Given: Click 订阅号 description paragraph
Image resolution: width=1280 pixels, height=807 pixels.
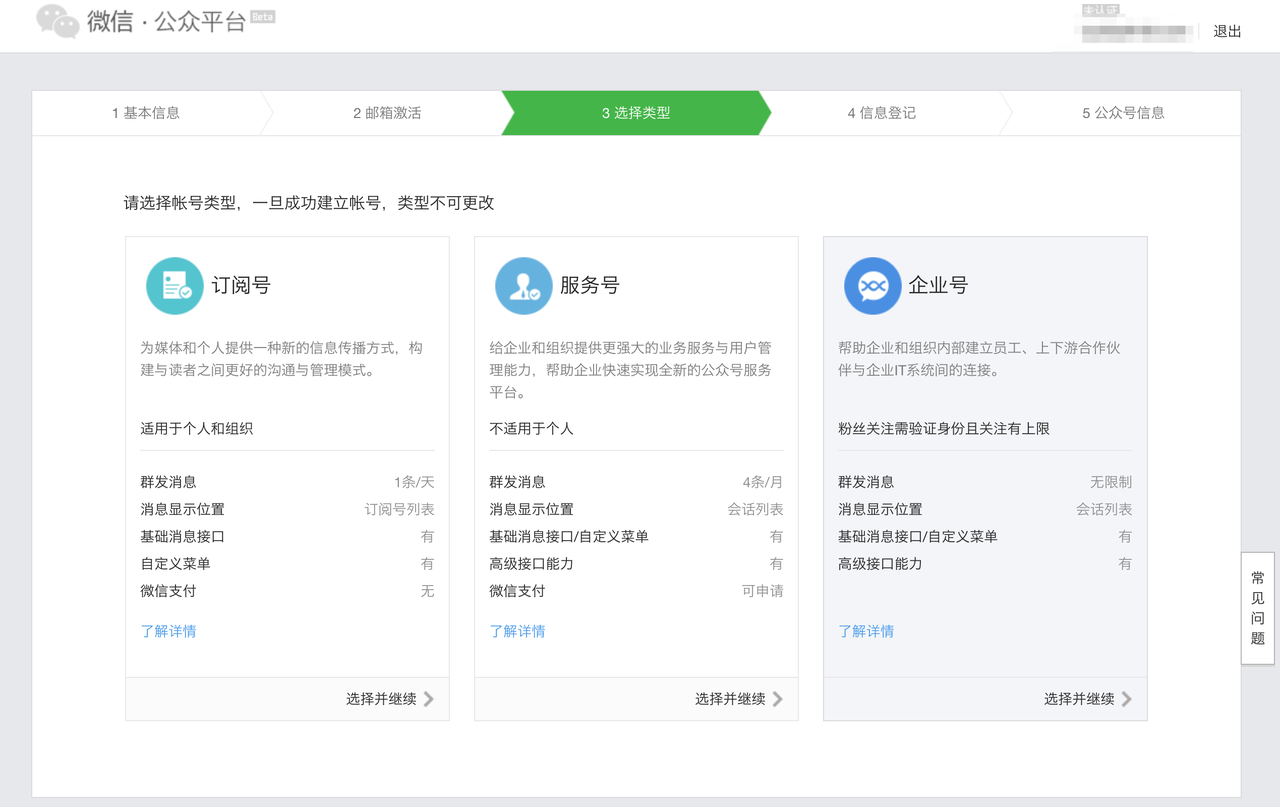Looking at the screenshot, I should pos(282,359).
